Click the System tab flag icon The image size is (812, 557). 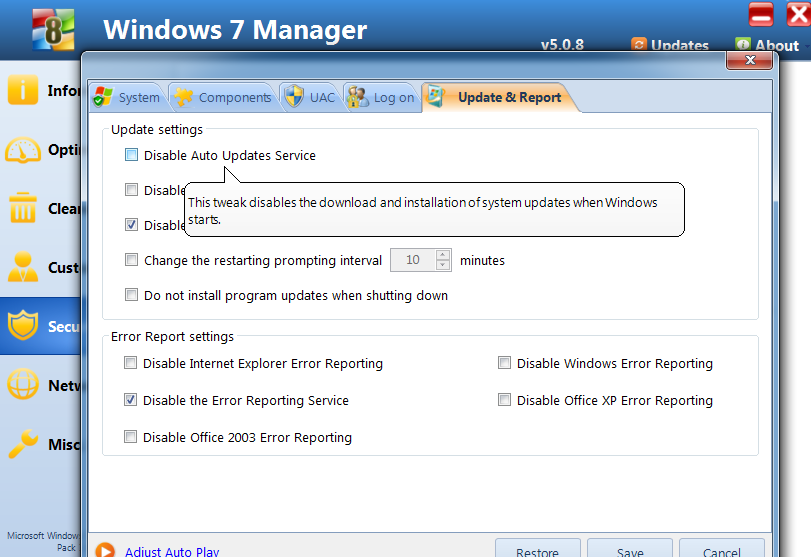(103, 97)
